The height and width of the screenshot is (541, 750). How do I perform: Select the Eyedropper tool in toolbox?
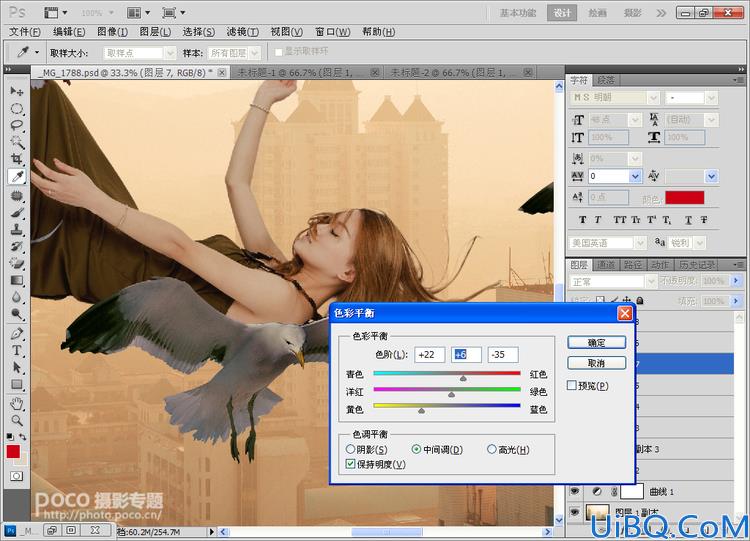coord(17,177)
